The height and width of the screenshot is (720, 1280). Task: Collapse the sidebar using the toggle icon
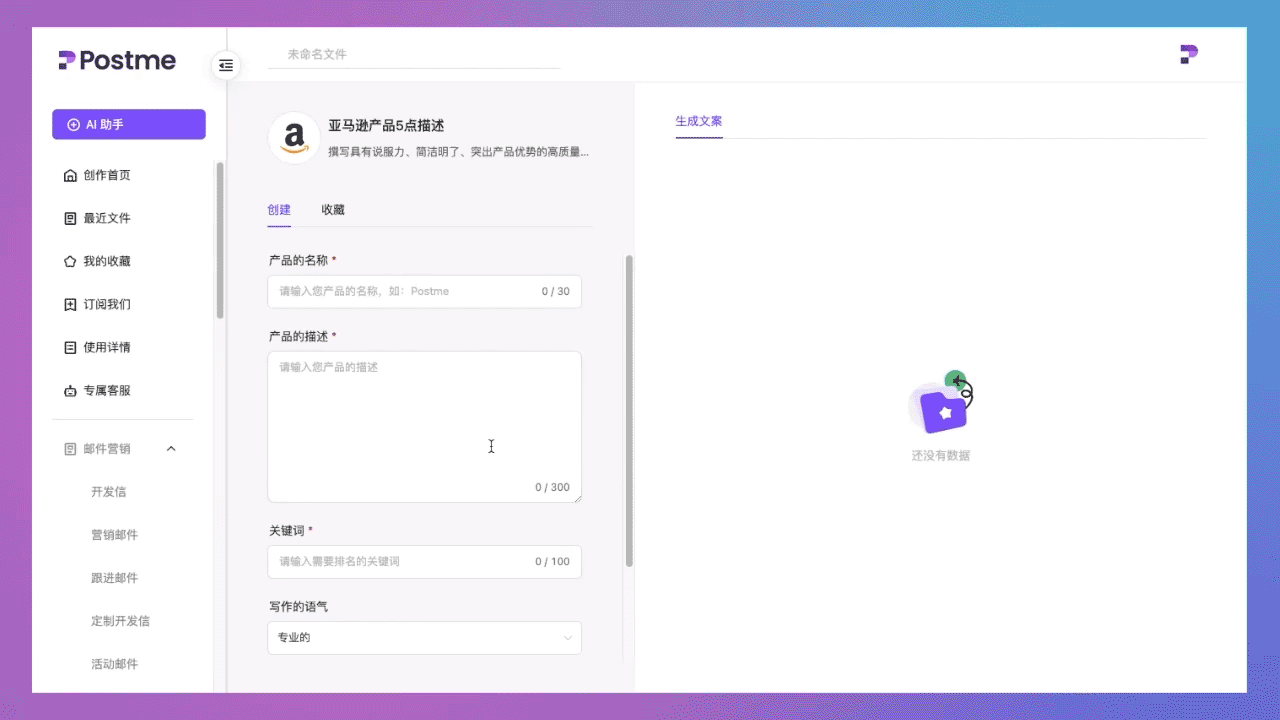[225, 65]
